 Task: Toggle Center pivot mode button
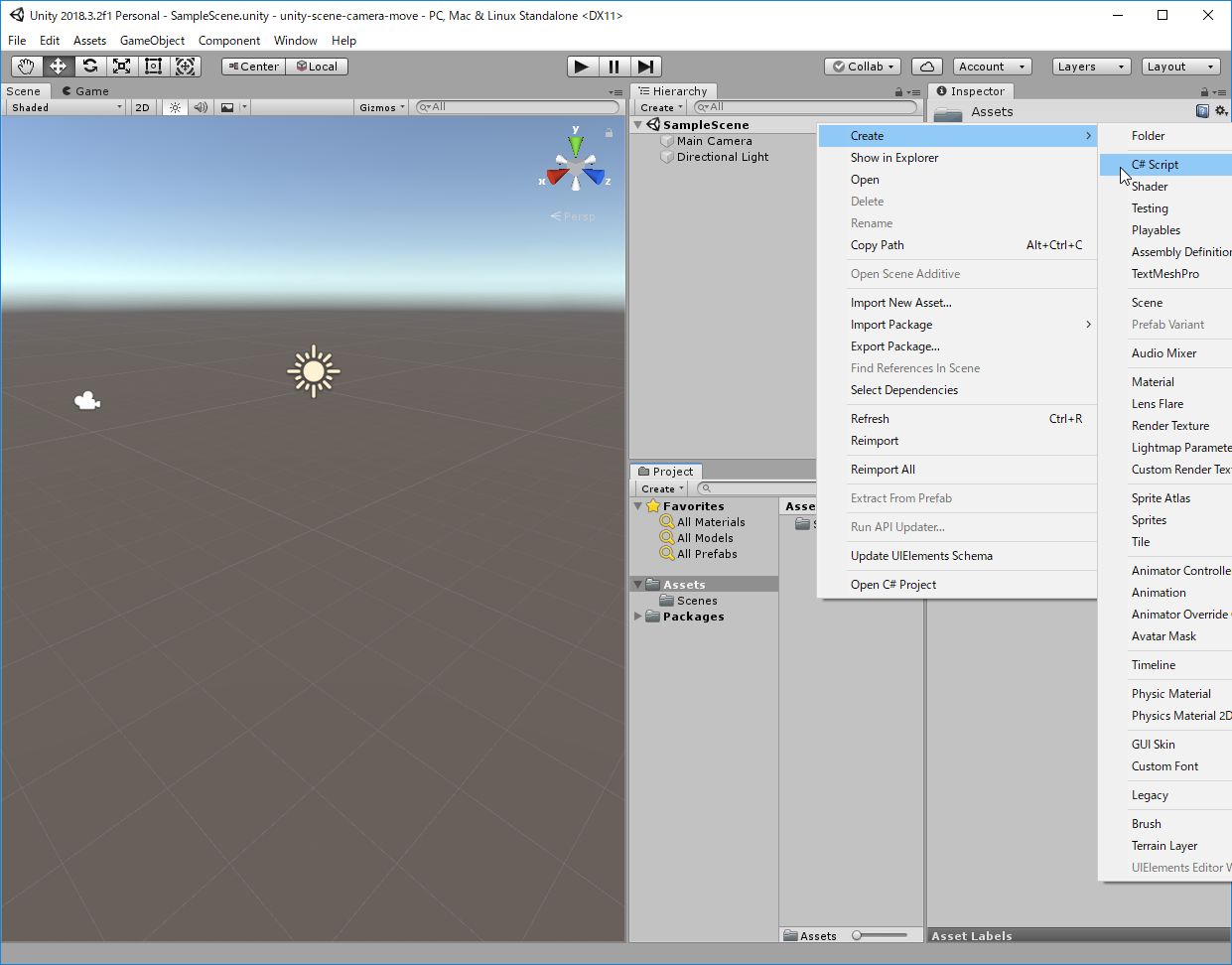coord(254,67)
